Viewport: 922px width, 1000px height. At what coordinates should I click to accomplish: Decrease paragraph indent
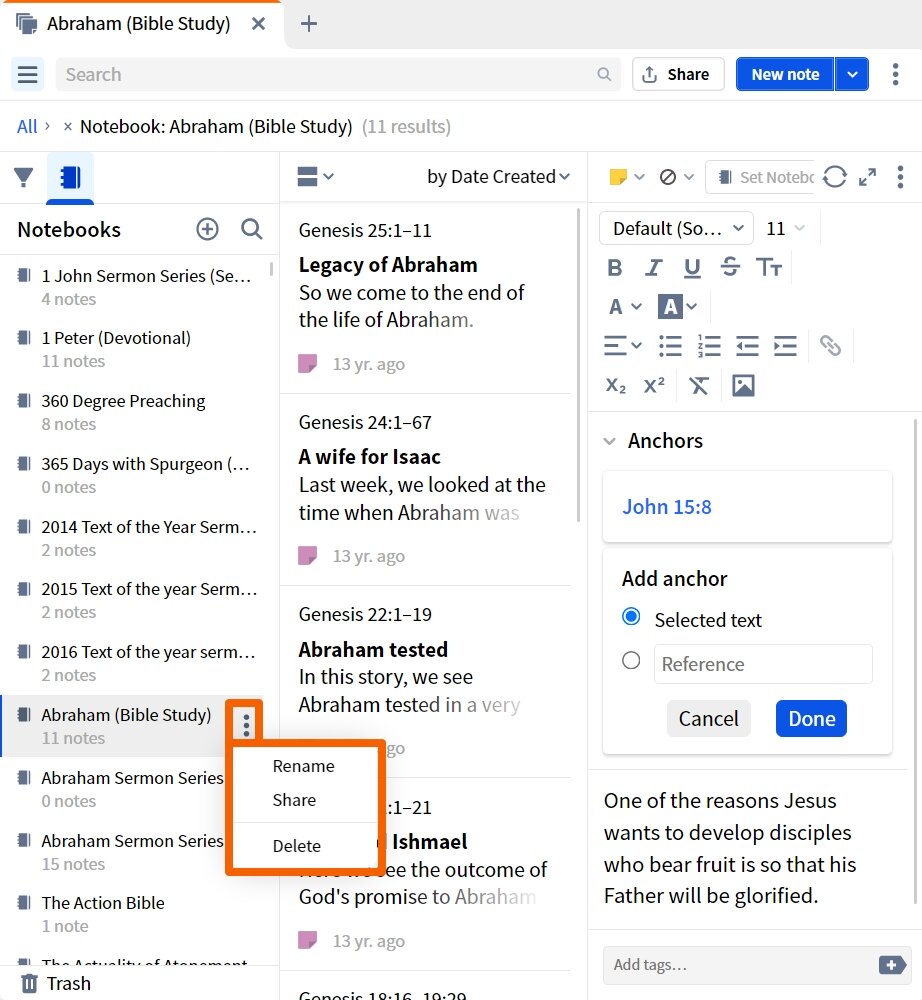tap(747, 346)
